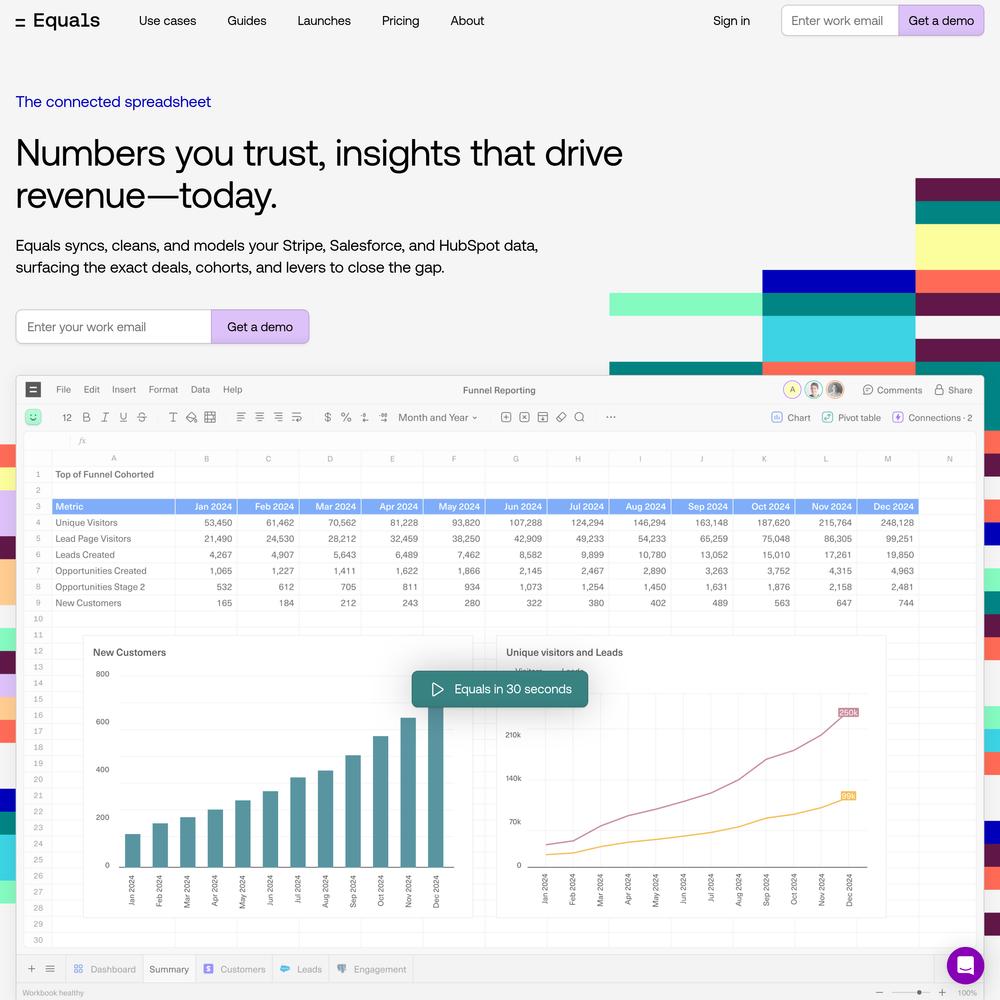This screenshot has height=1000, width=1000.
Task: Toggle strikethrough formatting in the toolbar
Action: point(142,417)
